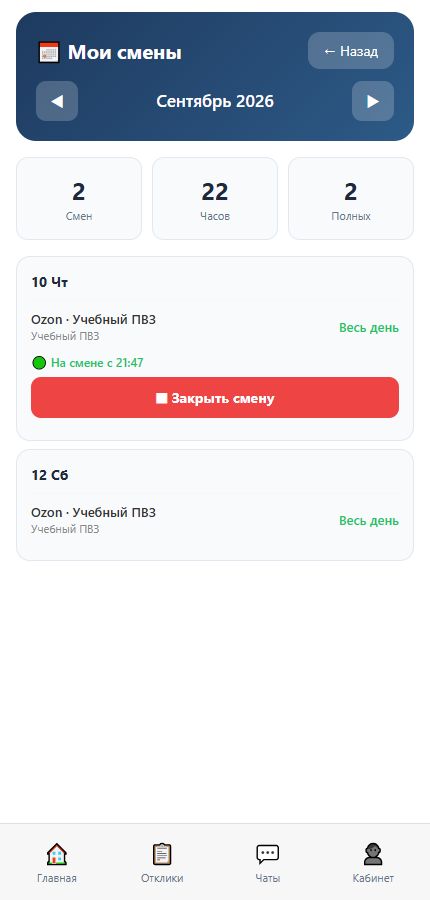
Task: Click the green on-shift status dot
Action: coord(39,363)
